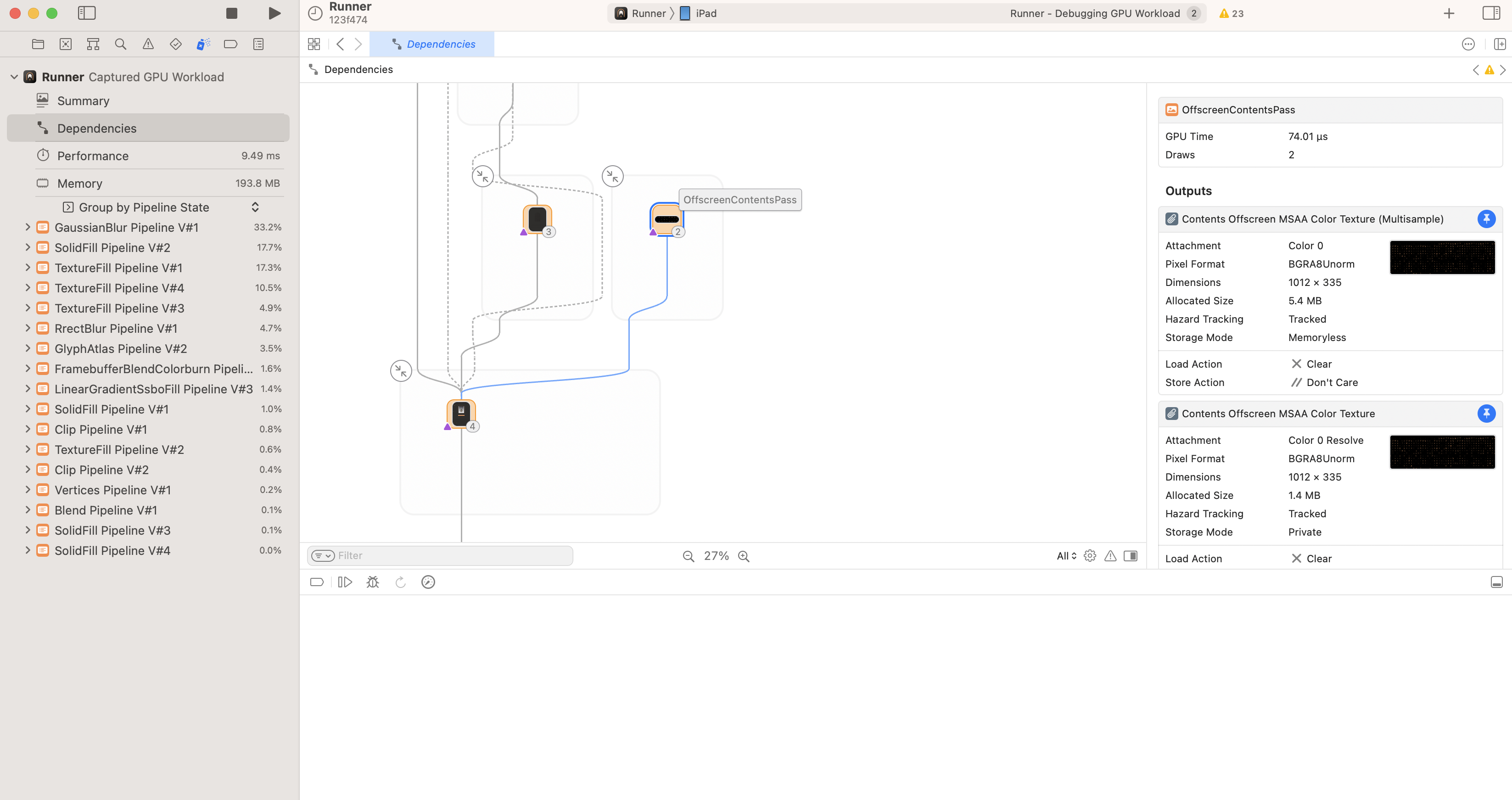Click the stop debugging button
The width and height of the screenshot is (1512, 800).
coord(231,13)
